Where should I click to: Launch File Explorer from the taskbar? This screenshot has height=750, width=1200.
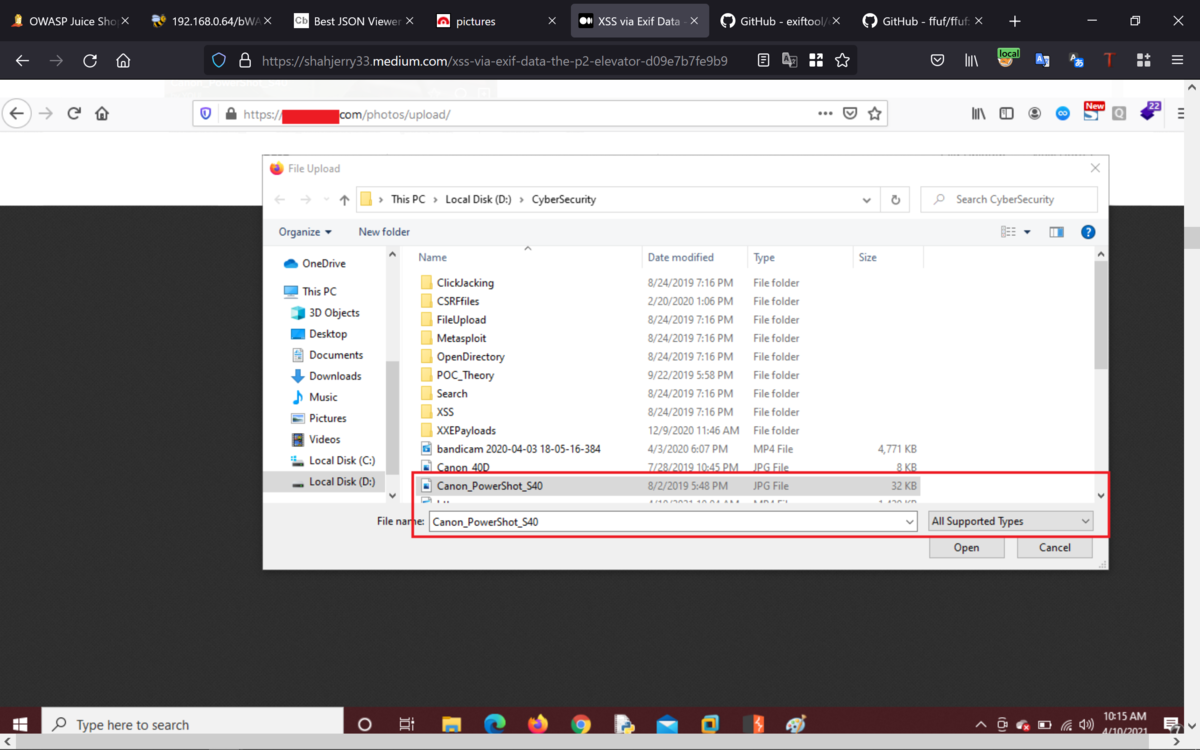pos(451,724)
